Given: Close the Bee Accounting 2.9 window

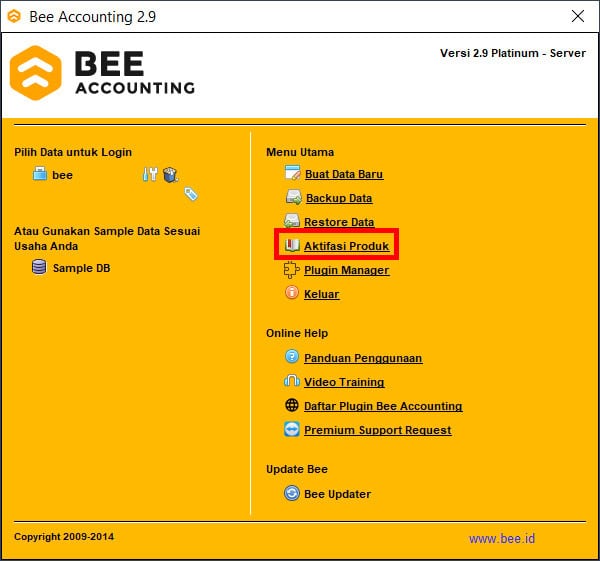Looking at the screenshot, I should [x=578, y=17].
